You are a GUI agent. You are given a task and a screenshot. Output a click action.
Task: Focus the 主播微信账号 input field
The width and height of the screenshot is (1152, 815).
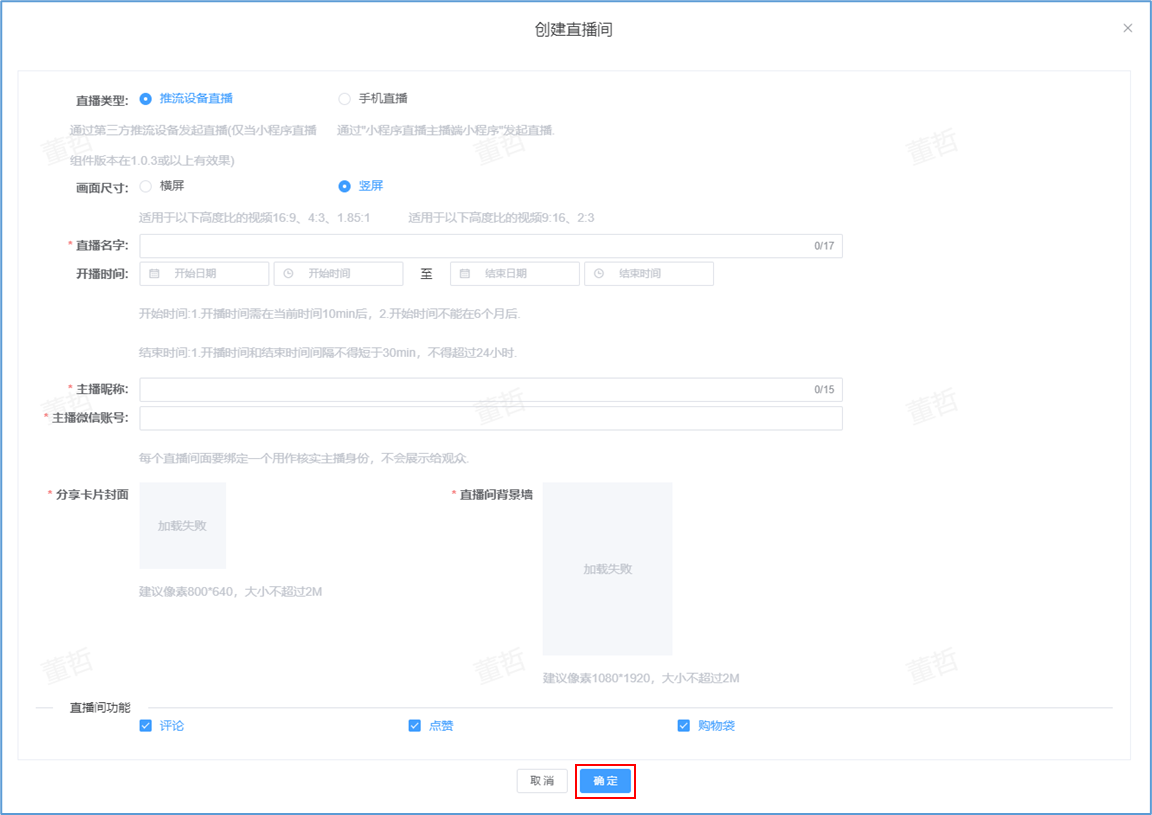(491, 418)
